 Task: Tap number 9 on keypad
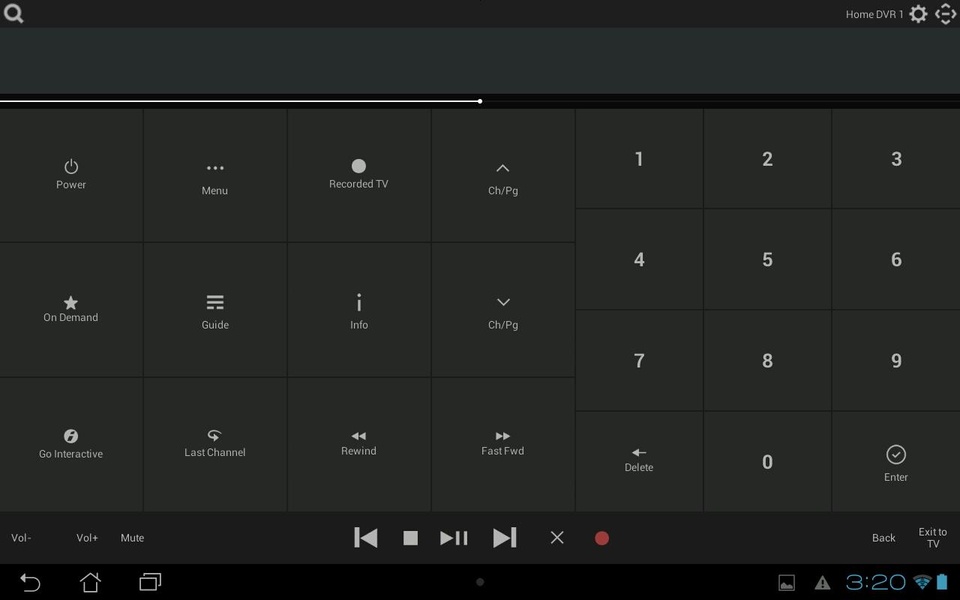pos(896,361)
